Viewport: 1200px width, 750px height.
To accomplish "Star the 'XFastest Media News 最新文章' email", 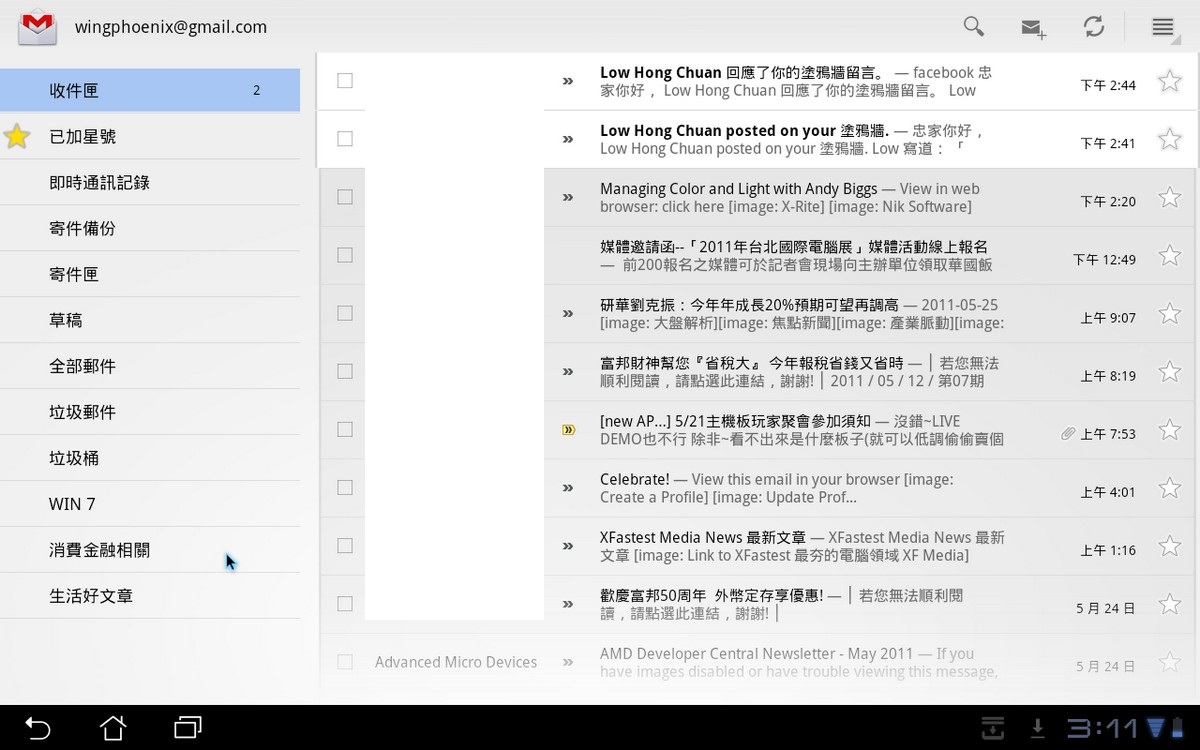I will coord(1169,545).
